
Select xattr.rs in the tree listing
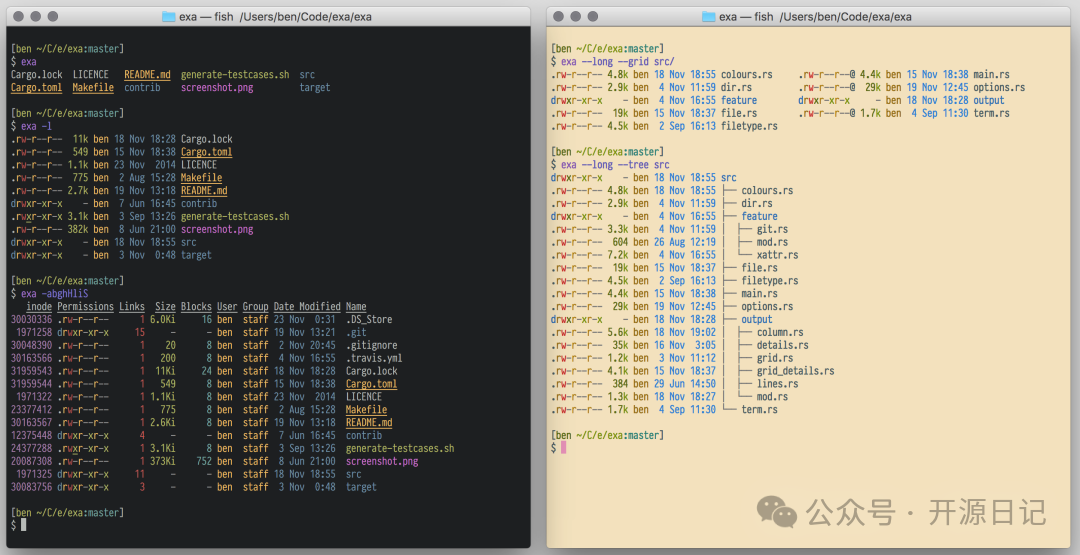point(775,255)
